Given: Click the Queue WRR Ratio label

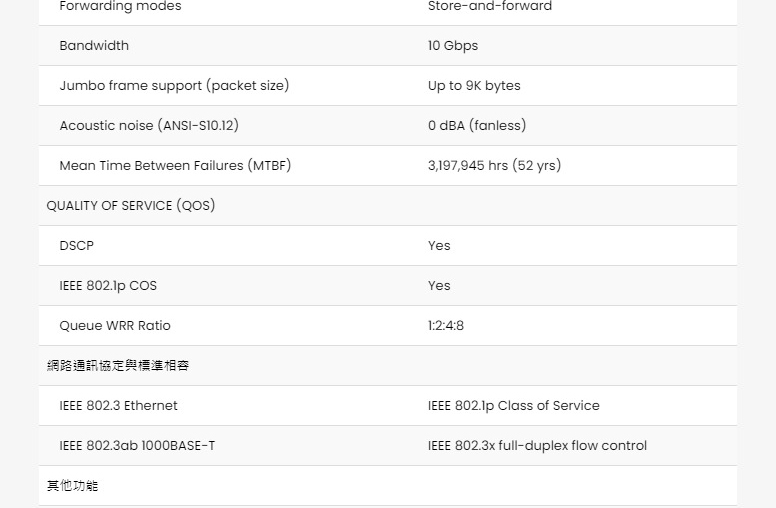Looking at the screenshot, I should (115, 325).
